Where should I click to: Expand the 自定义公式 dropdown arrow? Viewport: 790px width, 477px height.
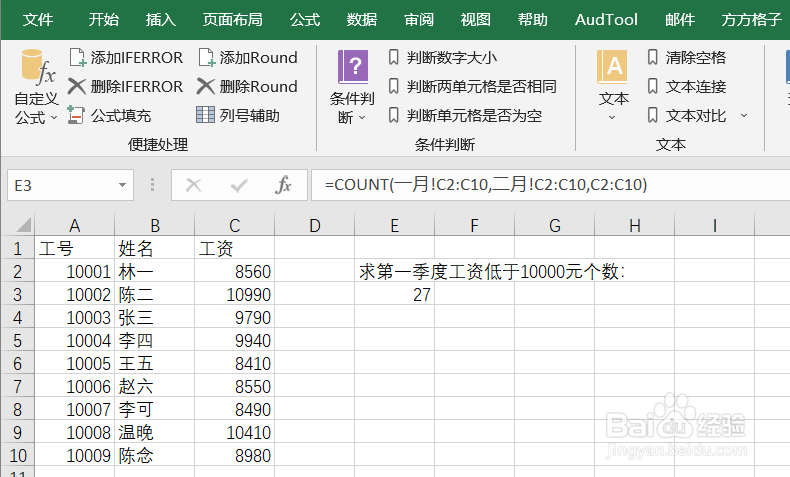coord(54,118)
